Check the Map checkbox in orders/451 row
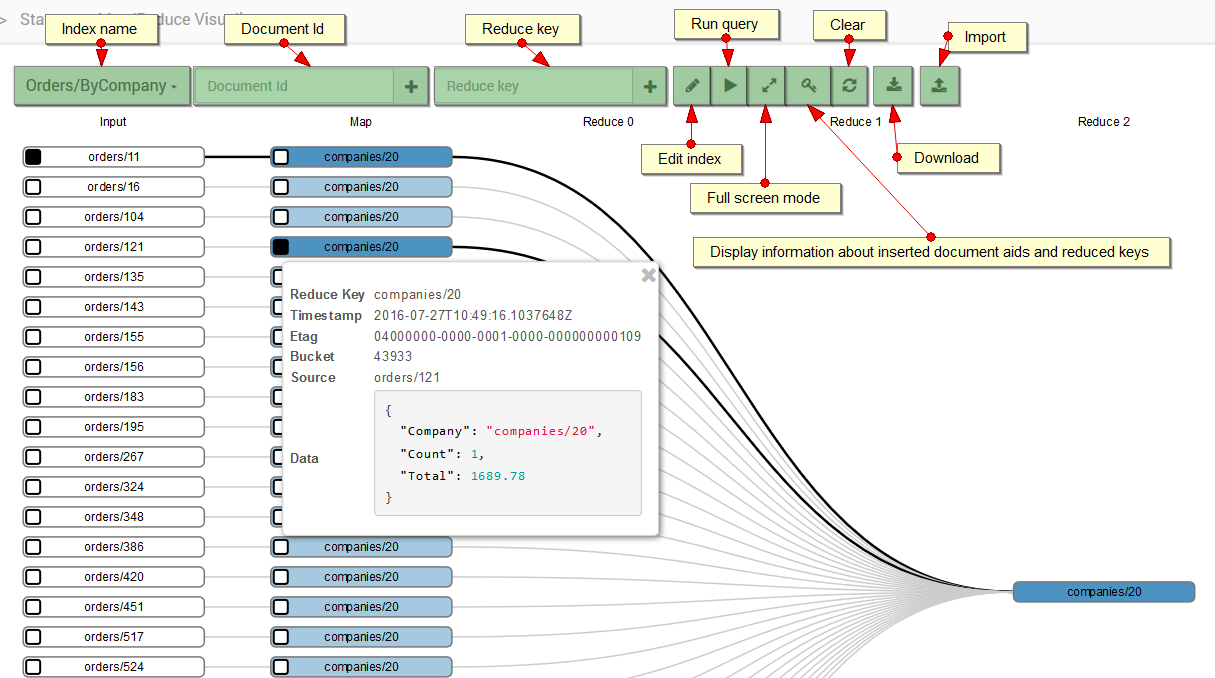 pos(281,607)
